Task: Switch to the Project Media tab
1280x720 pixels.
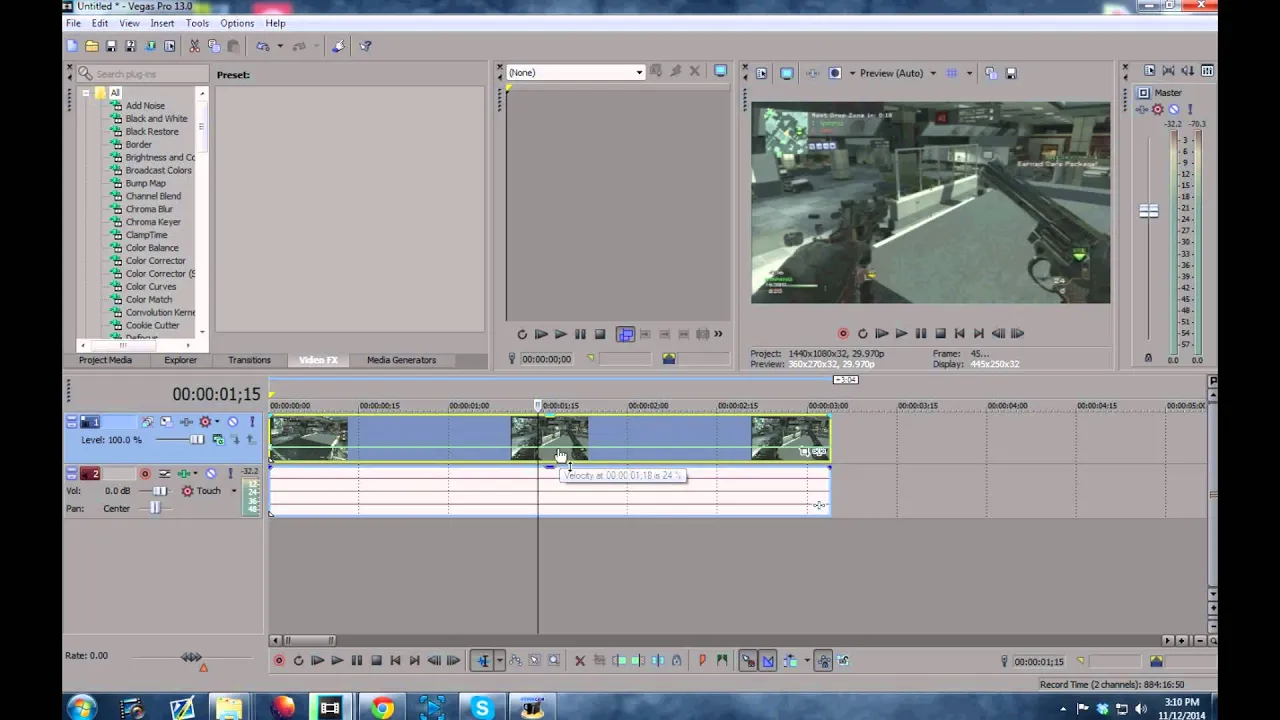Action: (105, 360)
